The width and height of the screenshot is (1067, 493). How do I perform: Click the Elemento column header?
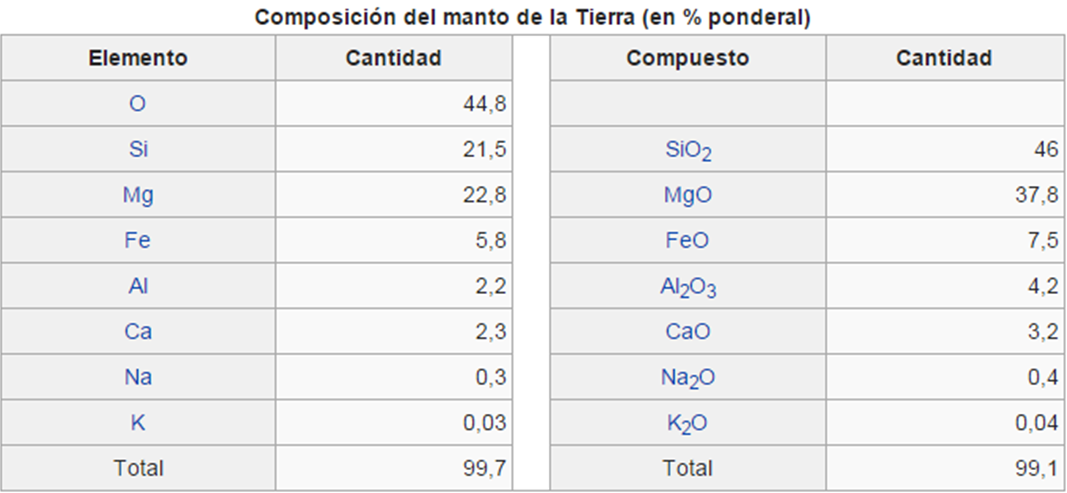tap(138, 58)
